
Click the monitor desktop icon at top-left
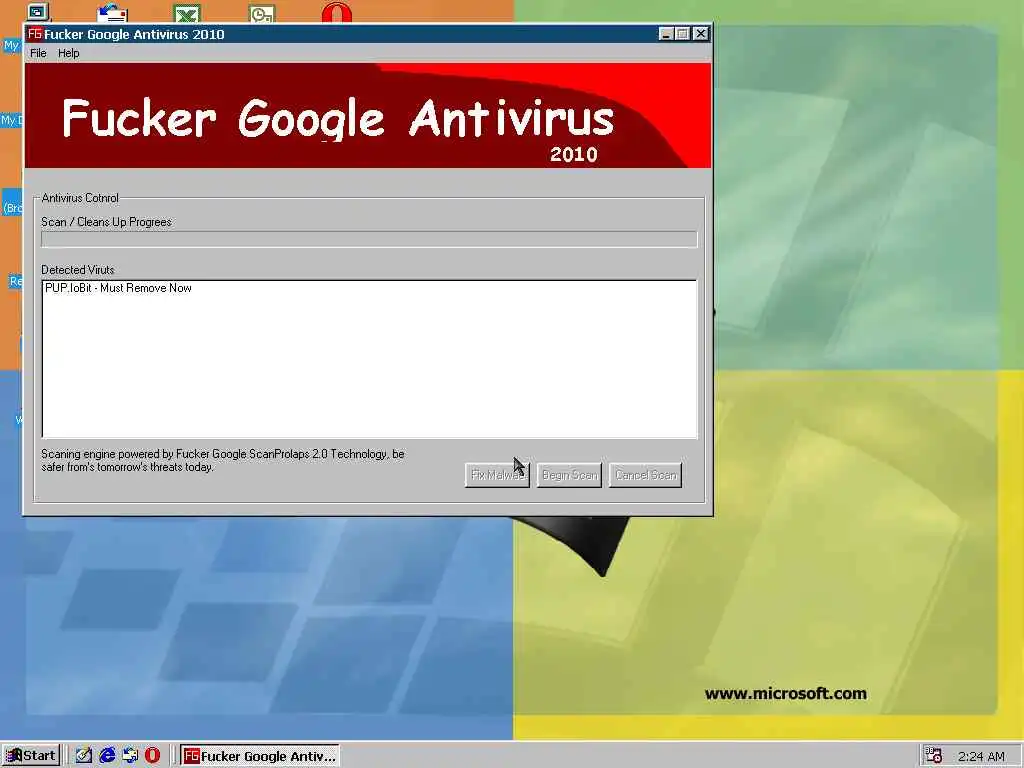(38, 12)
